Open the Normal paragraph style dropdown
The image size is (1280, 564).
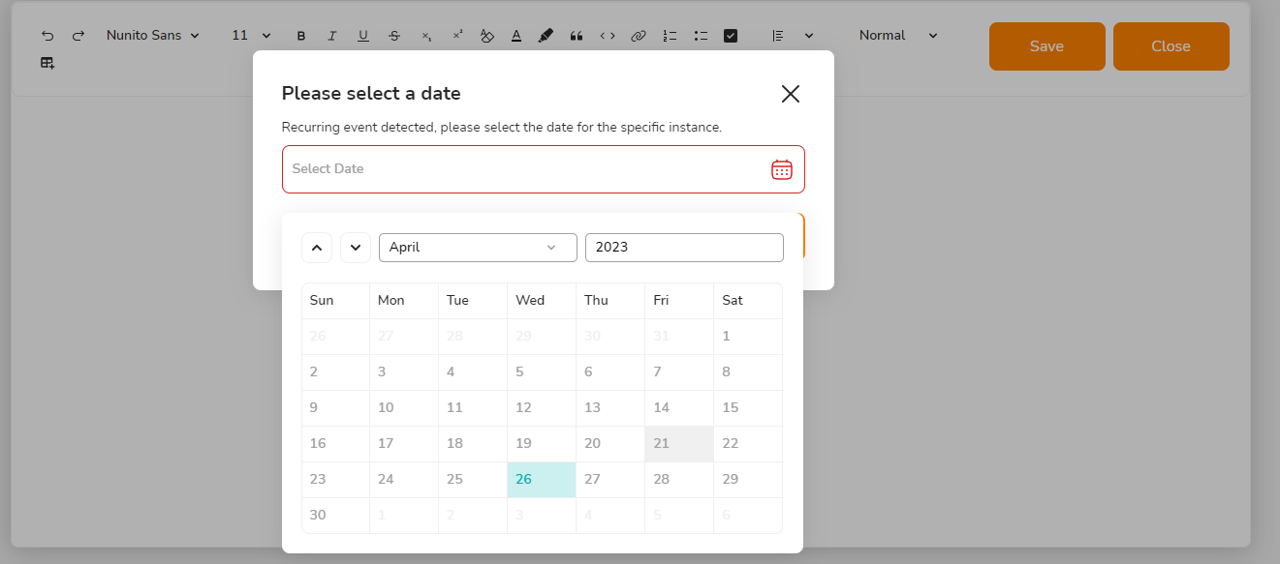pos(898,35)
